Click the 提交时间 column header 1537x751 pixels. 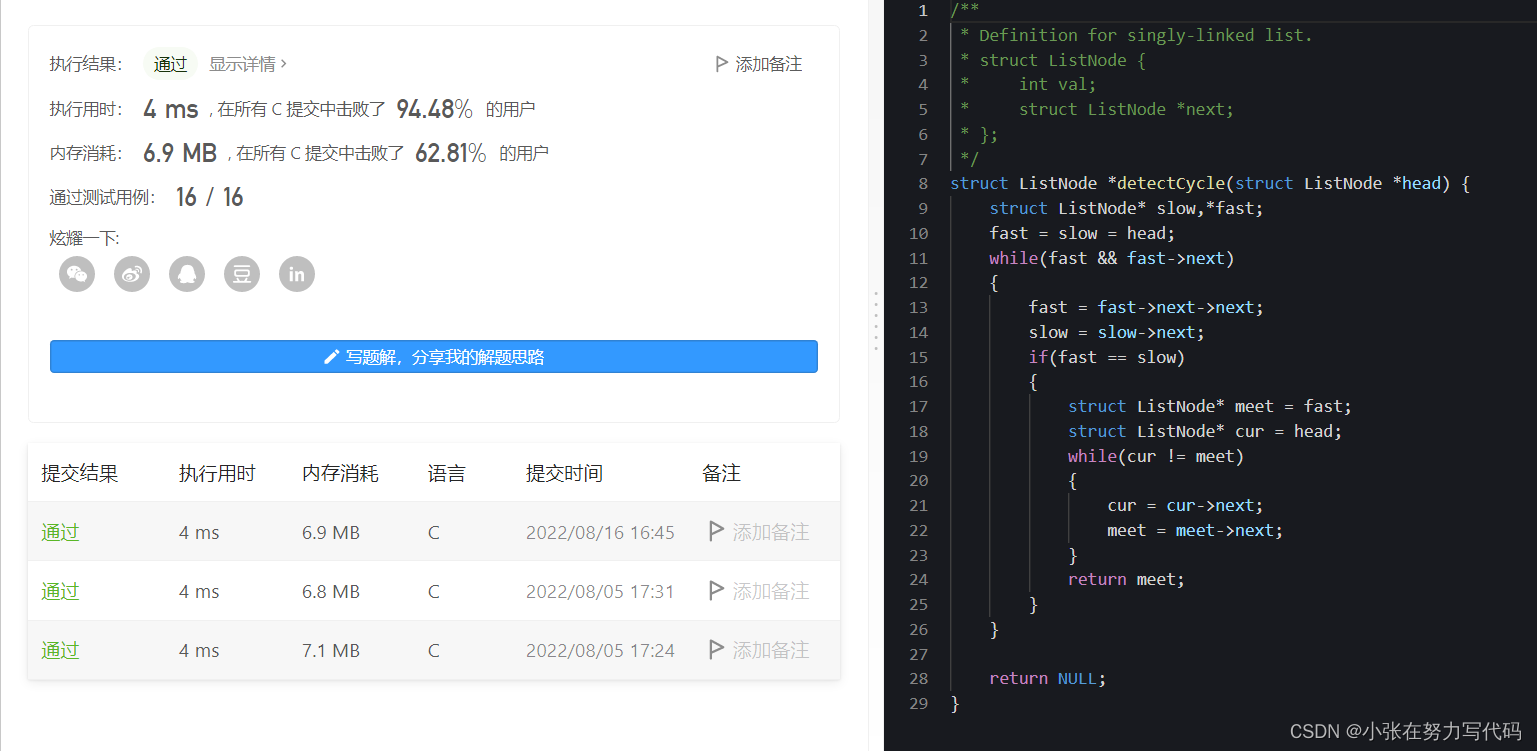pyautogui.click(x=564, y=473)
